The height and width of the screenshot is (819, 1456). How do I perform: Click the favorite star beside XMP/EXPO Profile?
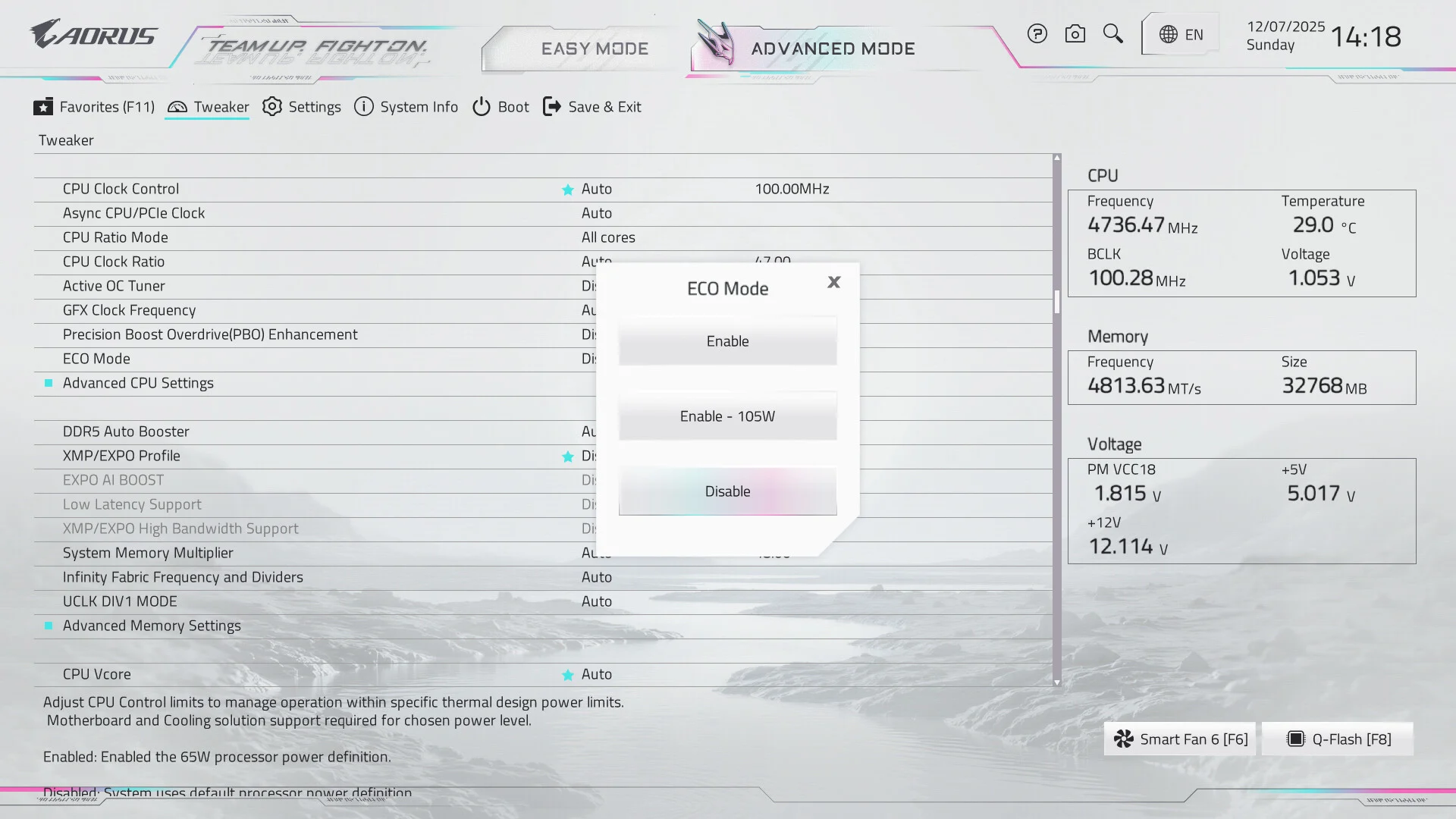coord(567,457)
